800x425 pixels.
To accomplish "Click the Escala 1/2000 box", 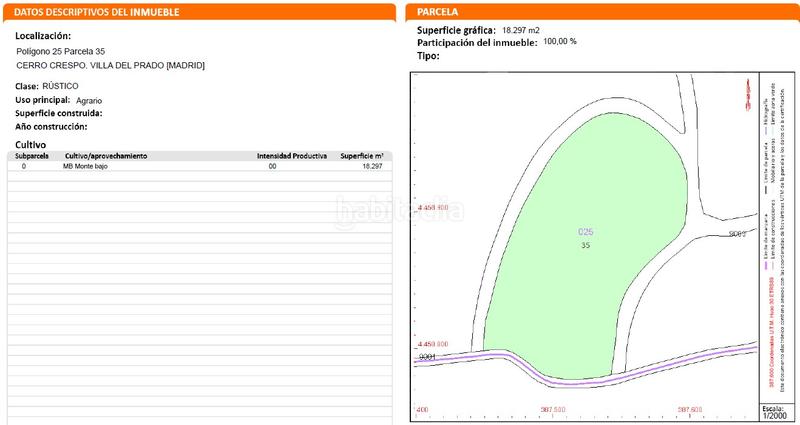I will tap(772, 412).
